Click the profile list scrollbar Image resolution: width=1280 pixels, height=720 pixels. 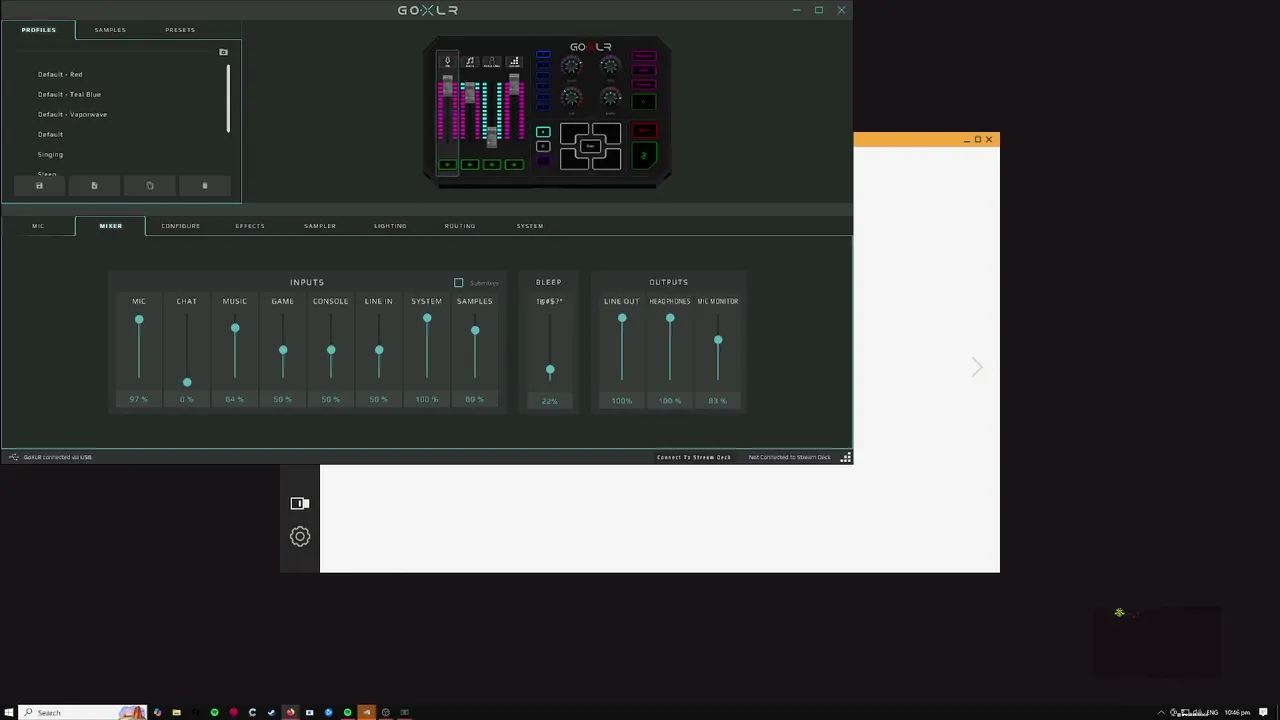[x=228, y=99]
